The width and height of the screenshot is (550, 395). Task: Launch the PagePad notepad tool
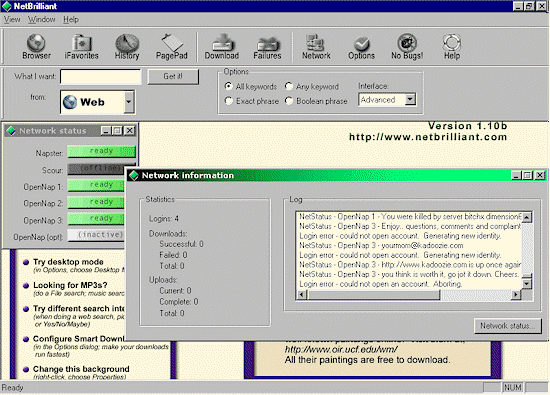(172, 46)
